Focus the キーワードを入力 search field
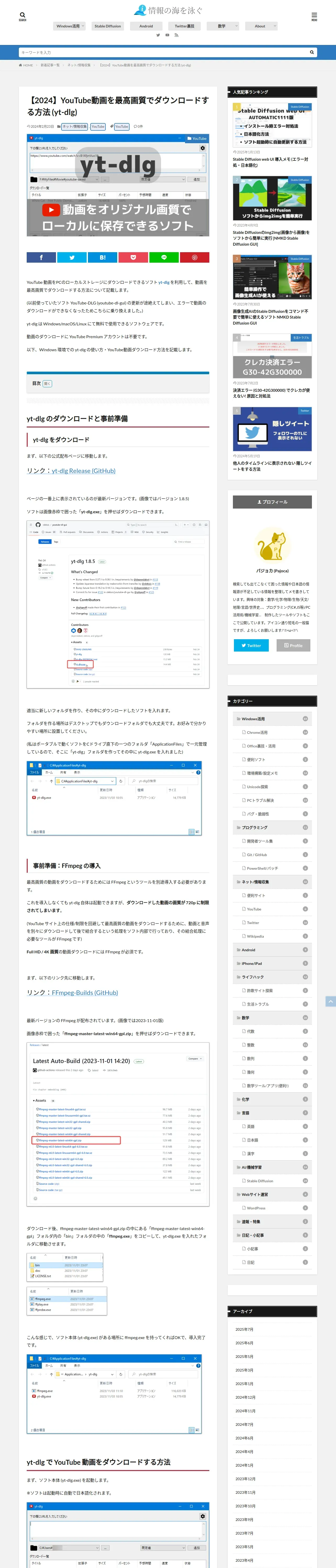This screenshot has height=1568, width=336. pyautogui.click(x=163, y=52)
